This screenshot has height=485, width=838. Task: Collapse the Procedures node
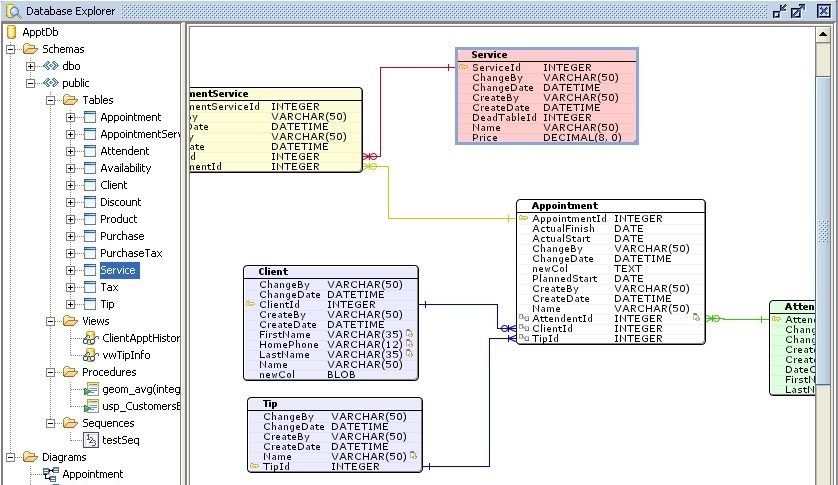click(x=50, y=373)
